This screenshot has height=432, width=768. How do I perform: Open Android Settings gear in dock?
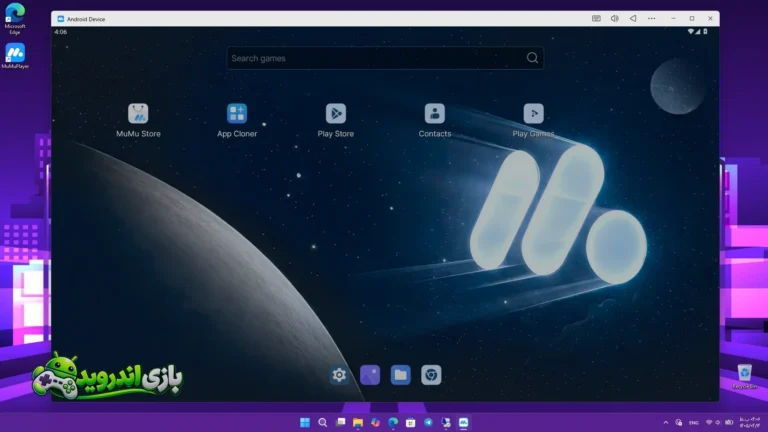(339, 375)
